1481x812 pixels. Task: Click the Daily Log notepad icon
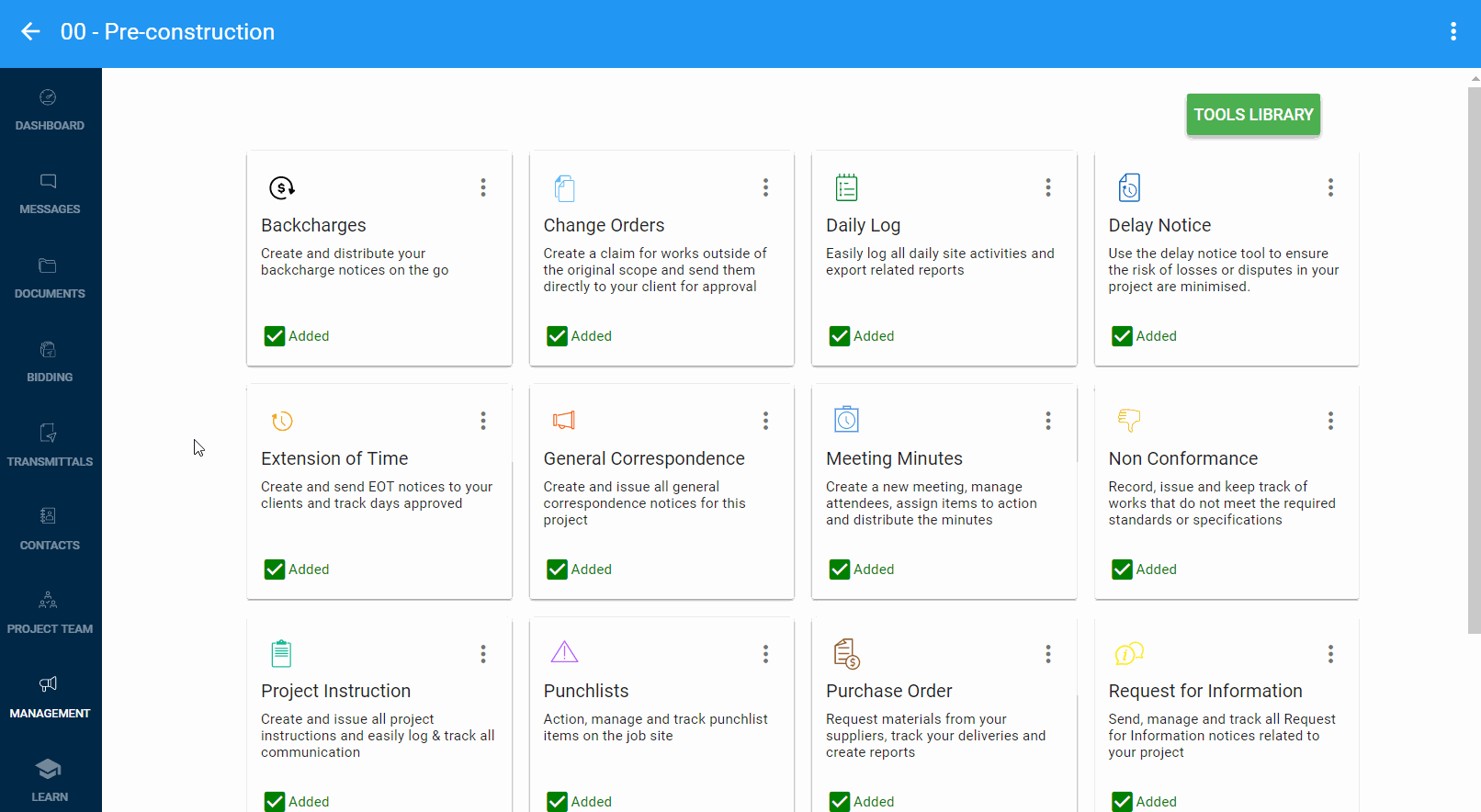pos(846,187)
